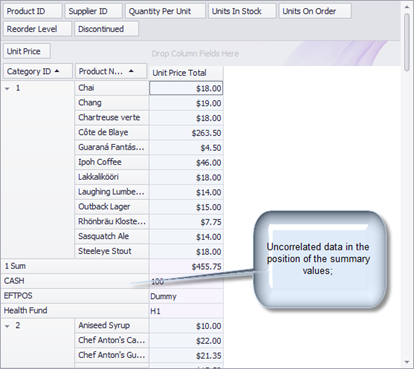Click the $19.00 cell
414x369 pixels.
[186, 103]
